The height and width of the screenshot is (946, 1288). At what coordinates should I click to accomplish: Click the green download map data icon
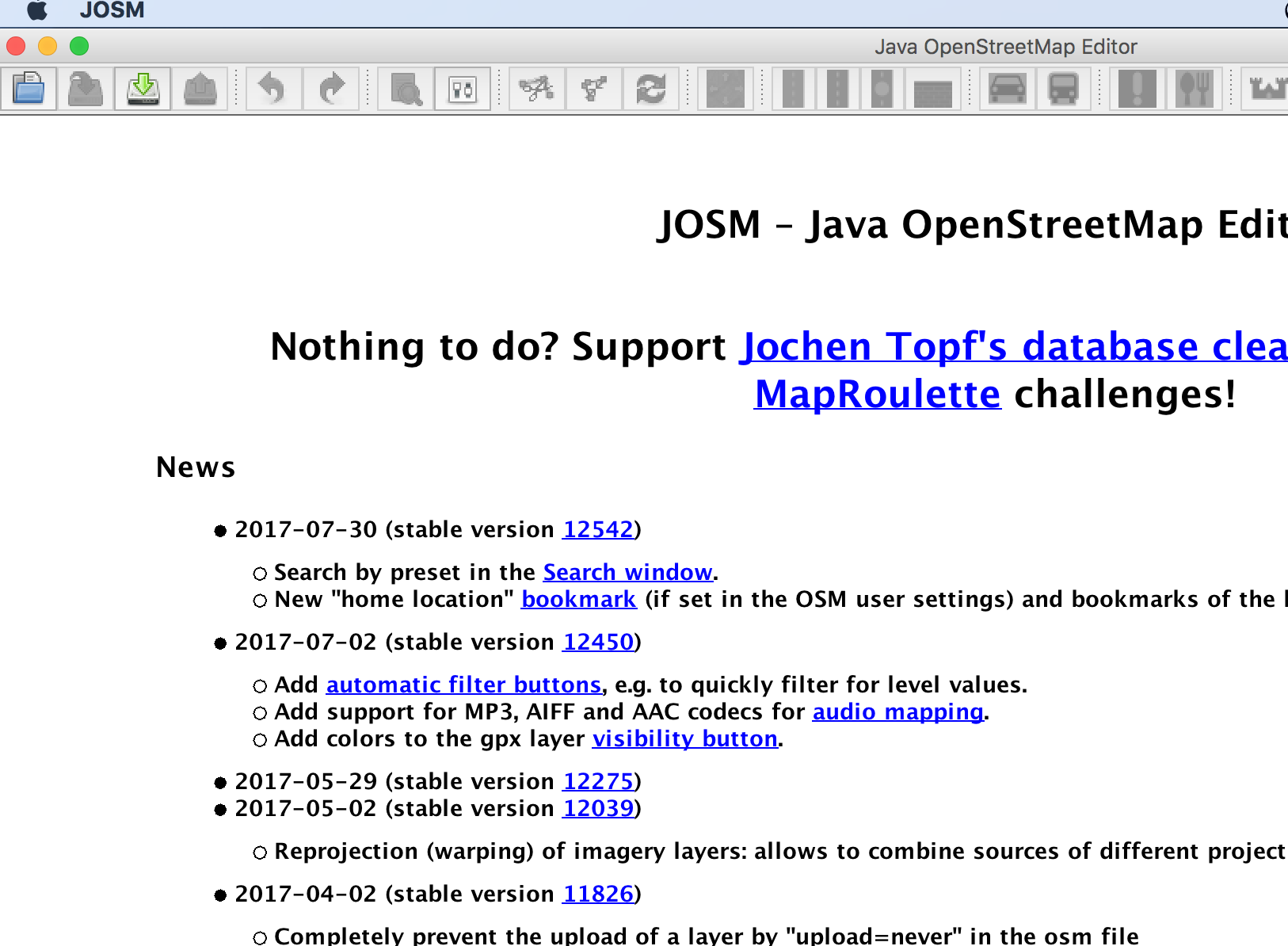coord(143,88)
